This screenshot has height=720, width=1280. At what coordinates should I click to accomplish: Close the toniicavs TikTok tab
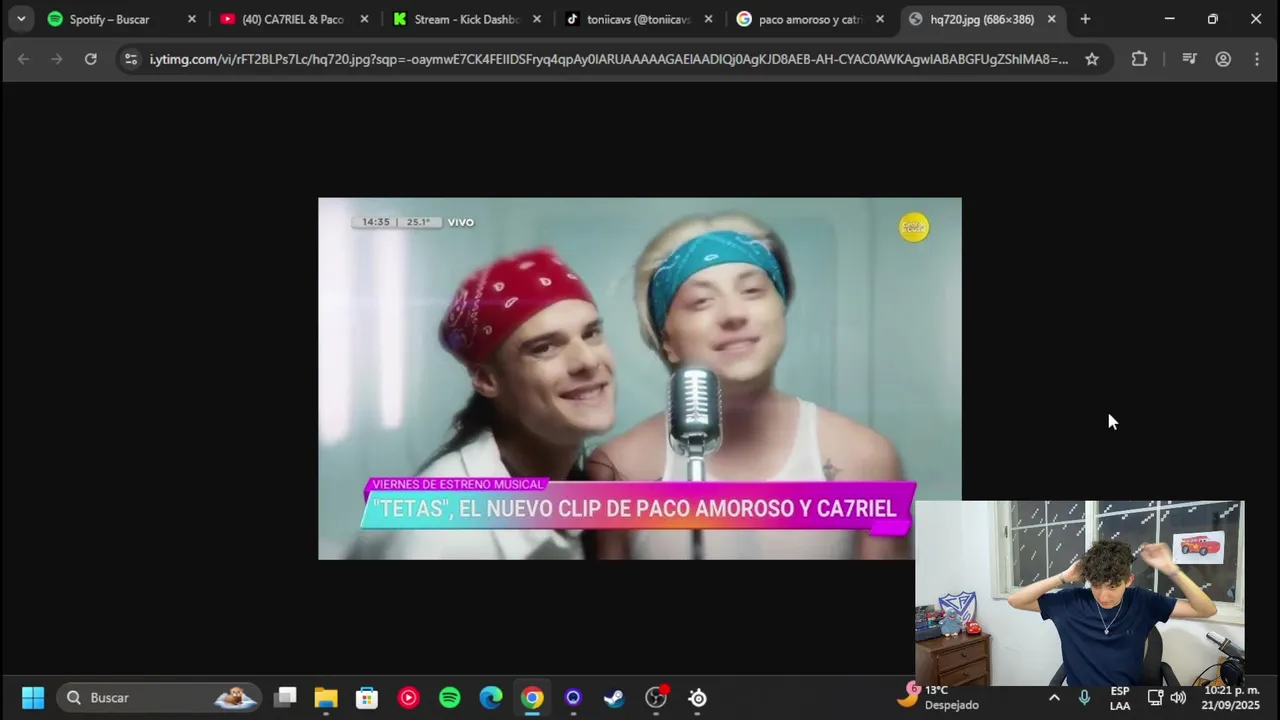point(708,19)
